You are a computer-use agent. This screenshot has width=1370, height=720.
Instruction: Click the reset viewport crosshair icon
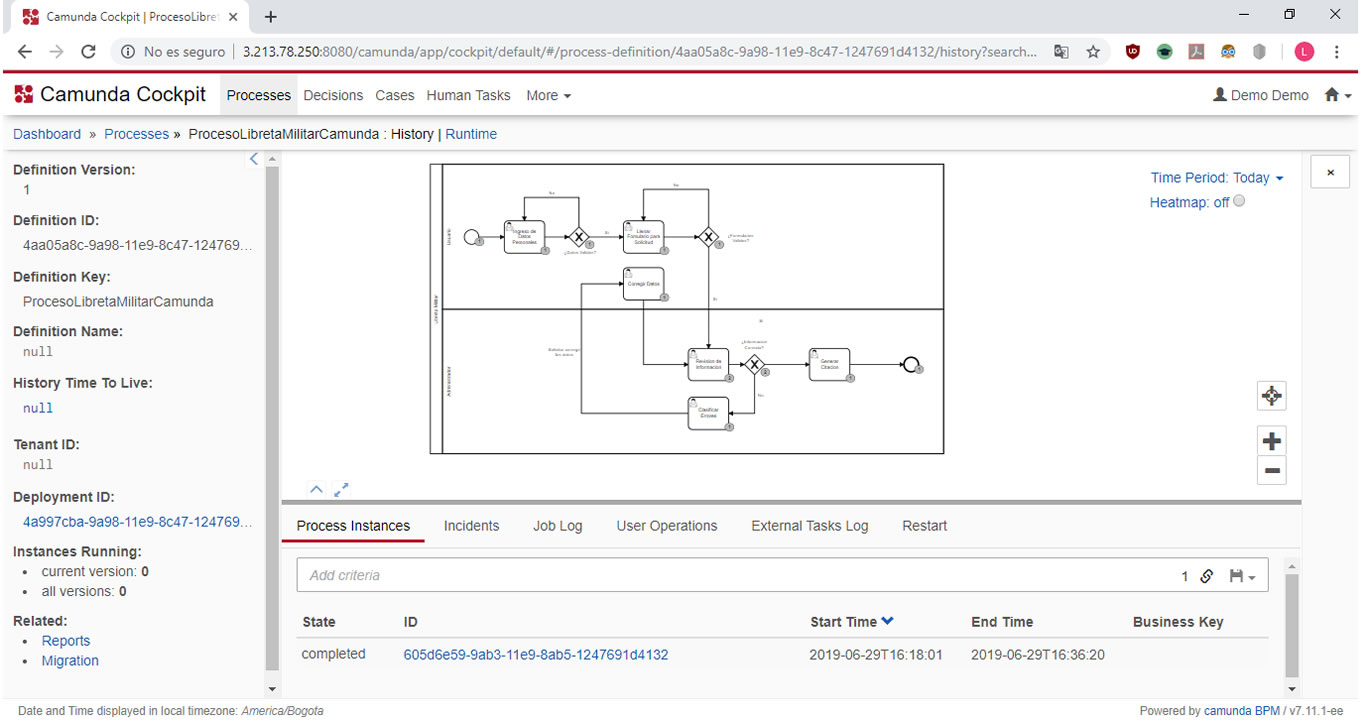point(1271,396)
